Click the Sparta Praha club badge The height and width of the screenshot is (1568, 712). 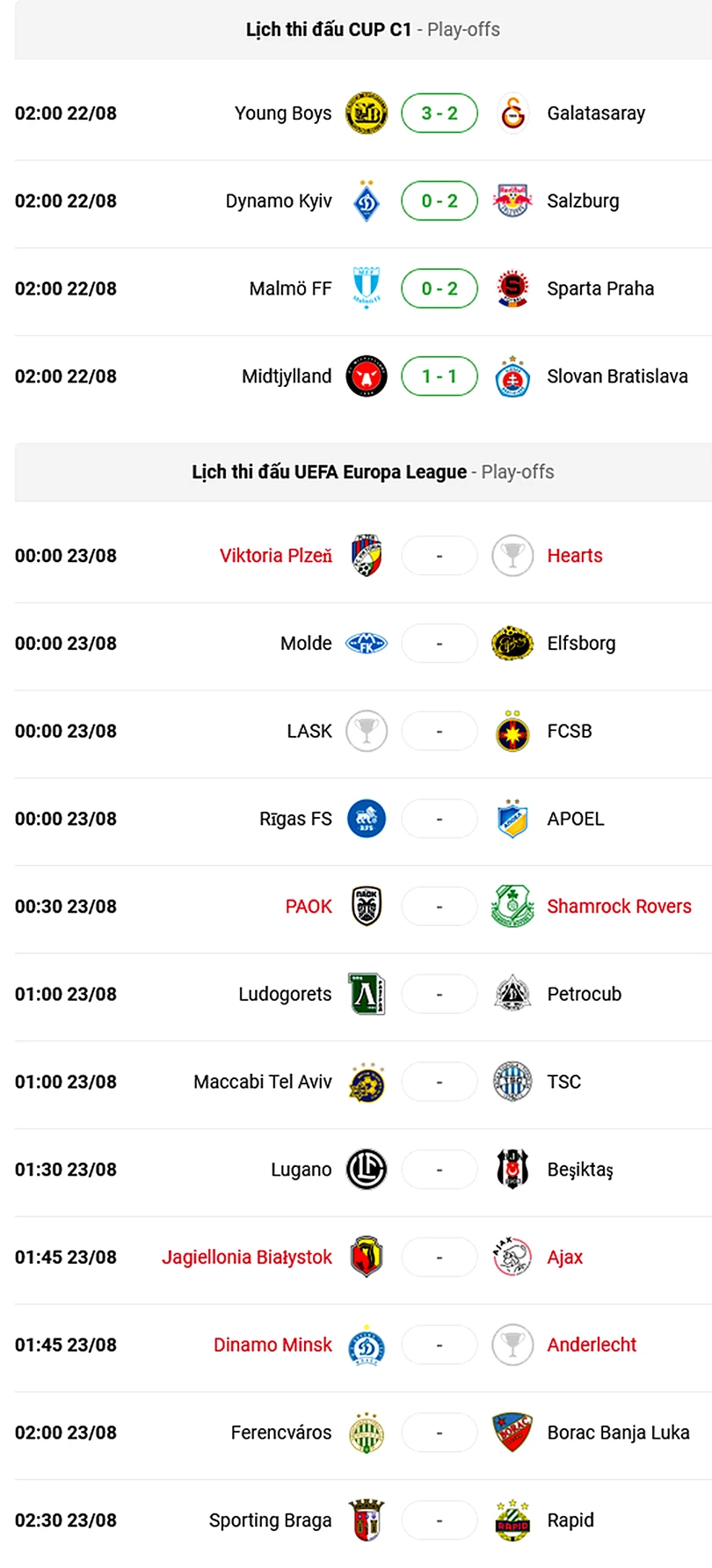[512, 288]
